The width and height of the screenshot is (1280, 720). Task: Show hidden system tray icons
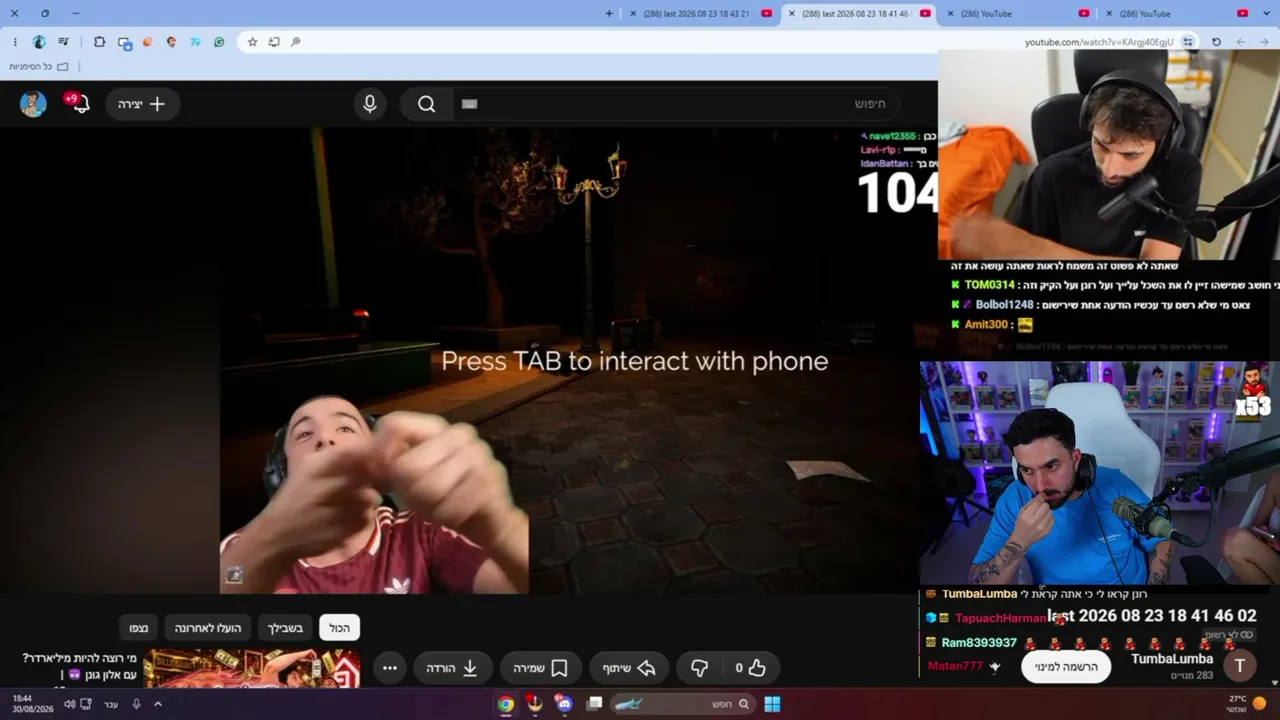(157, 704)
